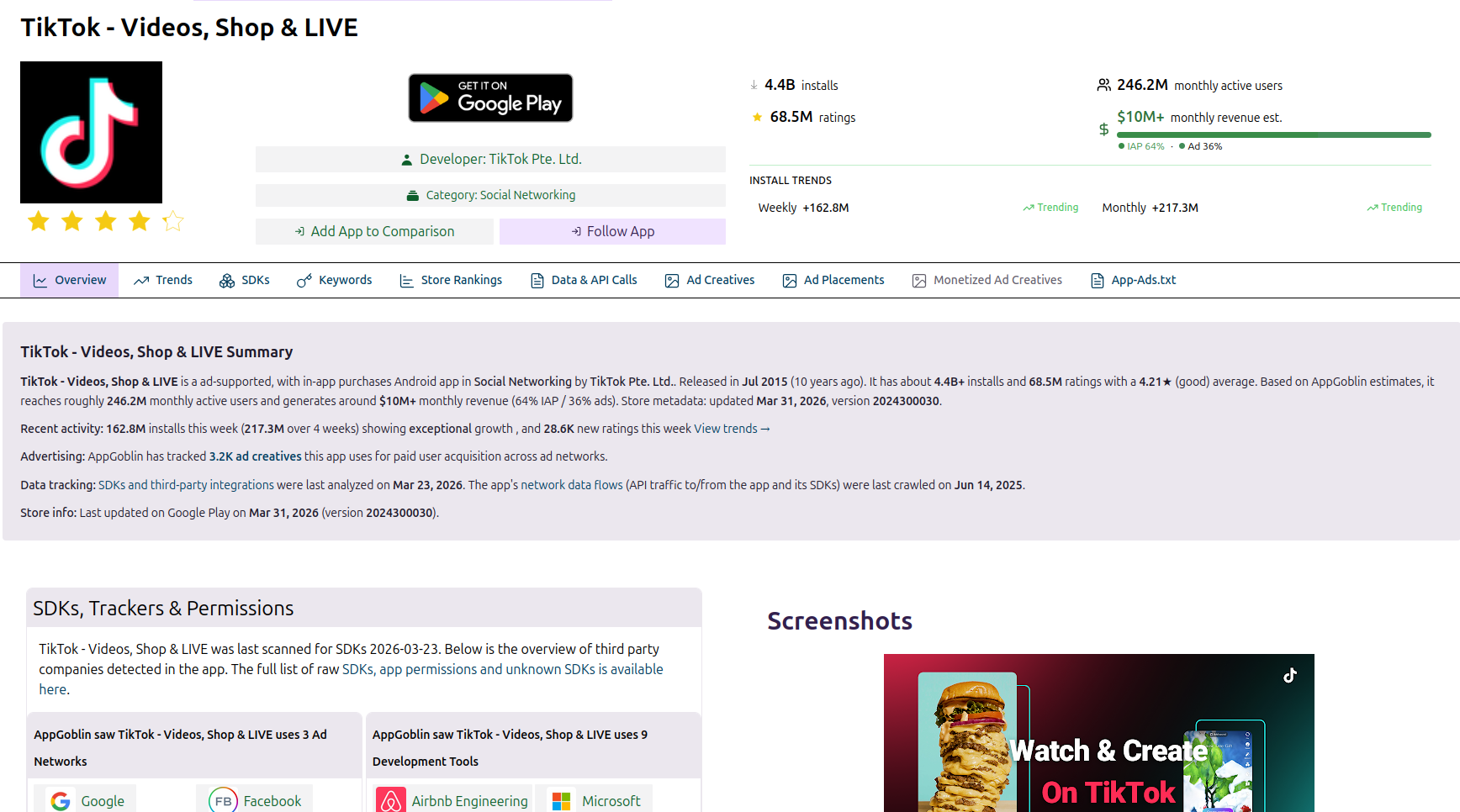
Task: Click the Trending arrow next to Weekly installs
Action: 1029,207
